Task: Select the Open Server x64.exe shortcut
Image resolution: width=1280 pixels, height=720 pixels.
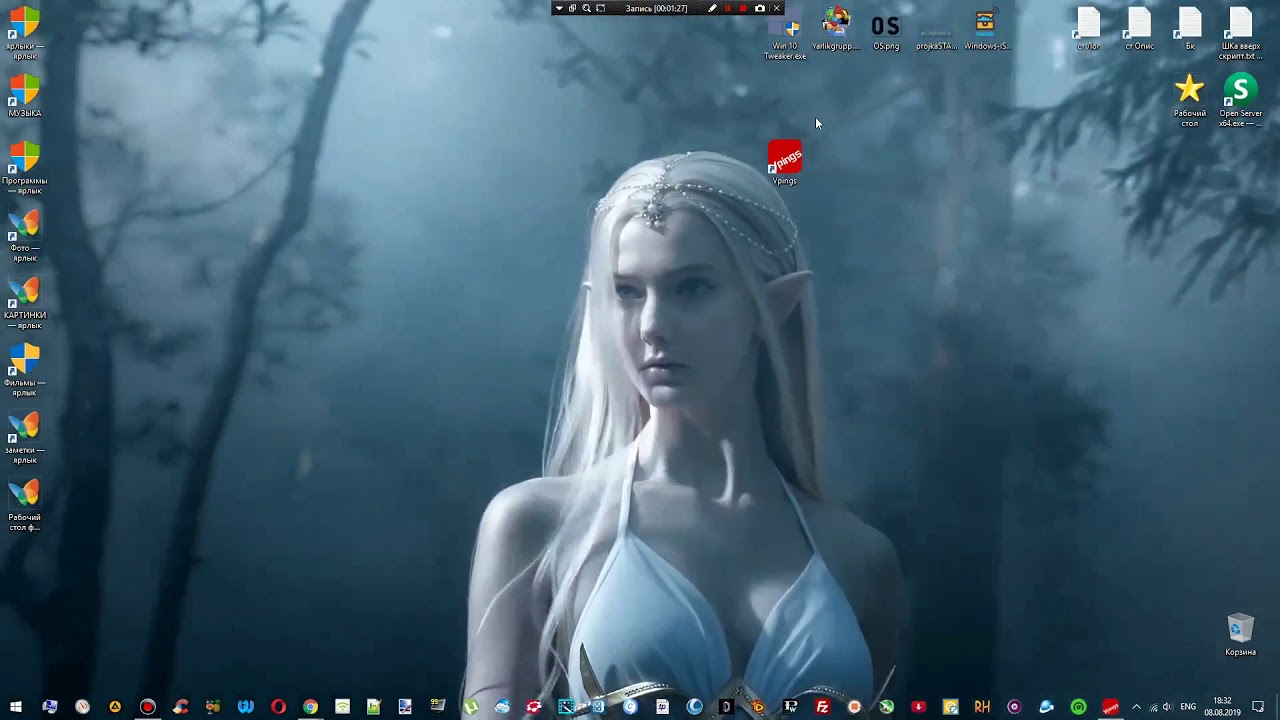Action: (1240, 101)
